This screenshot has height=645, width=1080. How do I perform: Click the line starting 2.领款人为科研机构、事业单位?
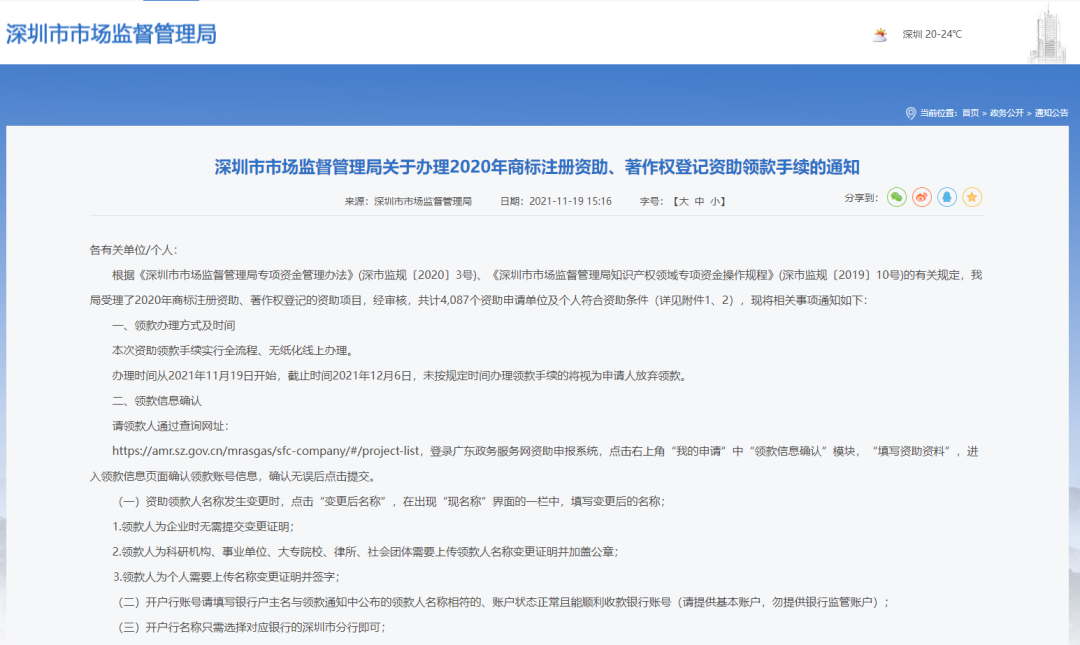(x=366, y=551)
